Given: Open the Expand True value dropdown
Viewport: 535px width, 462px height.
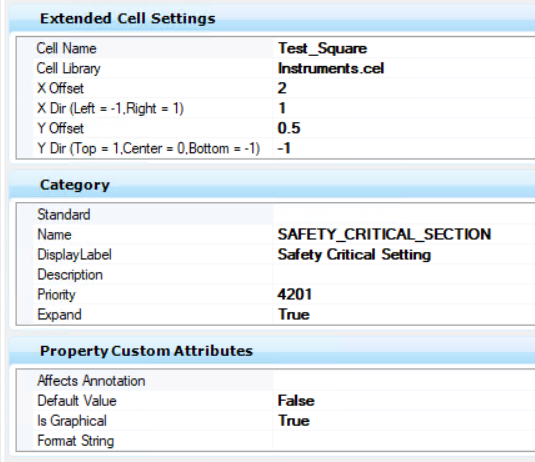Looking at the screenshot, I should pos(404,314).
